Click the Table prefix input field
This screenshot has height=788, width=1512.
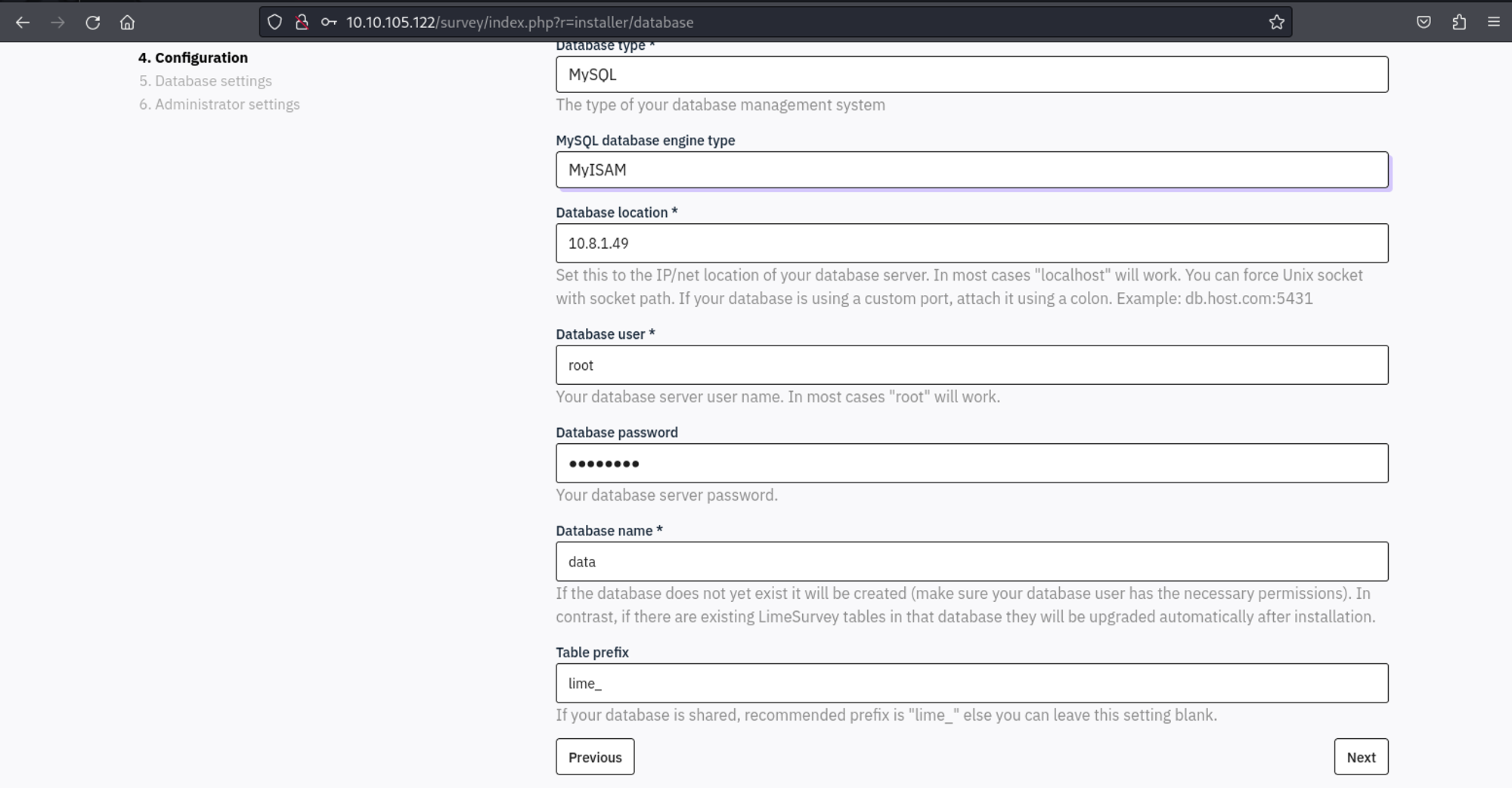[x=971, y=684]
